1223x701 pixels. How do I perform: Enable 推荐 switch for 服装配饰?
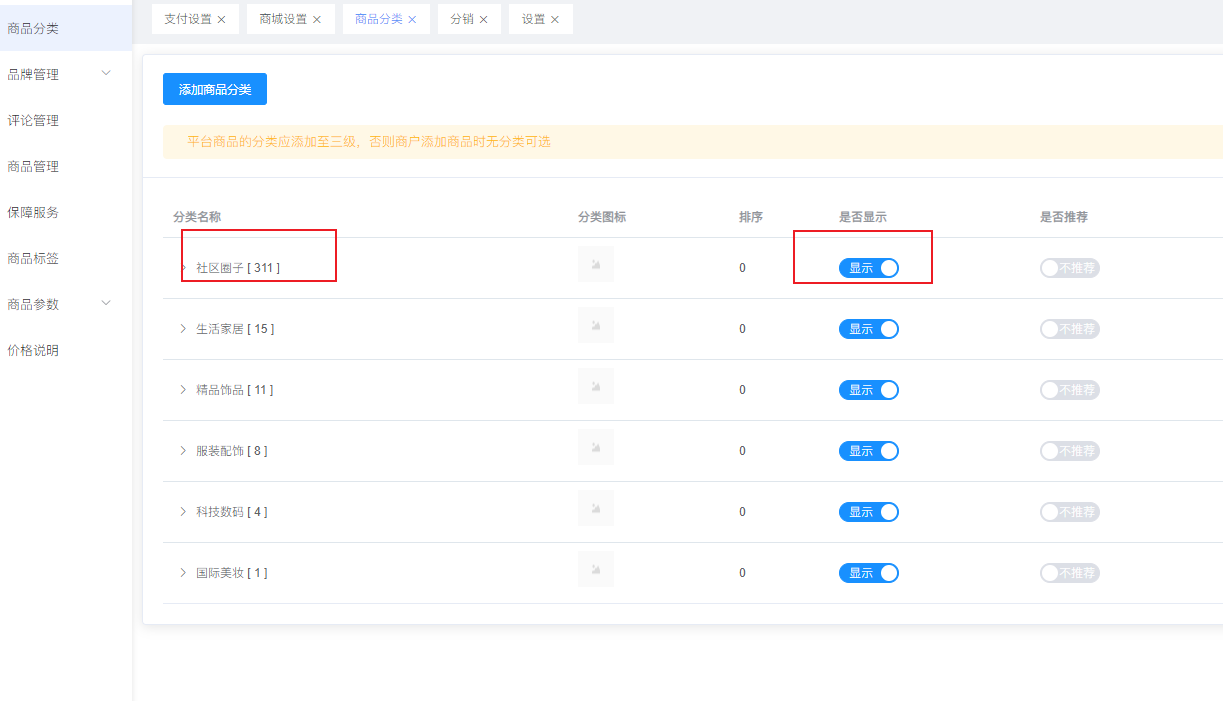point(1070,451)
